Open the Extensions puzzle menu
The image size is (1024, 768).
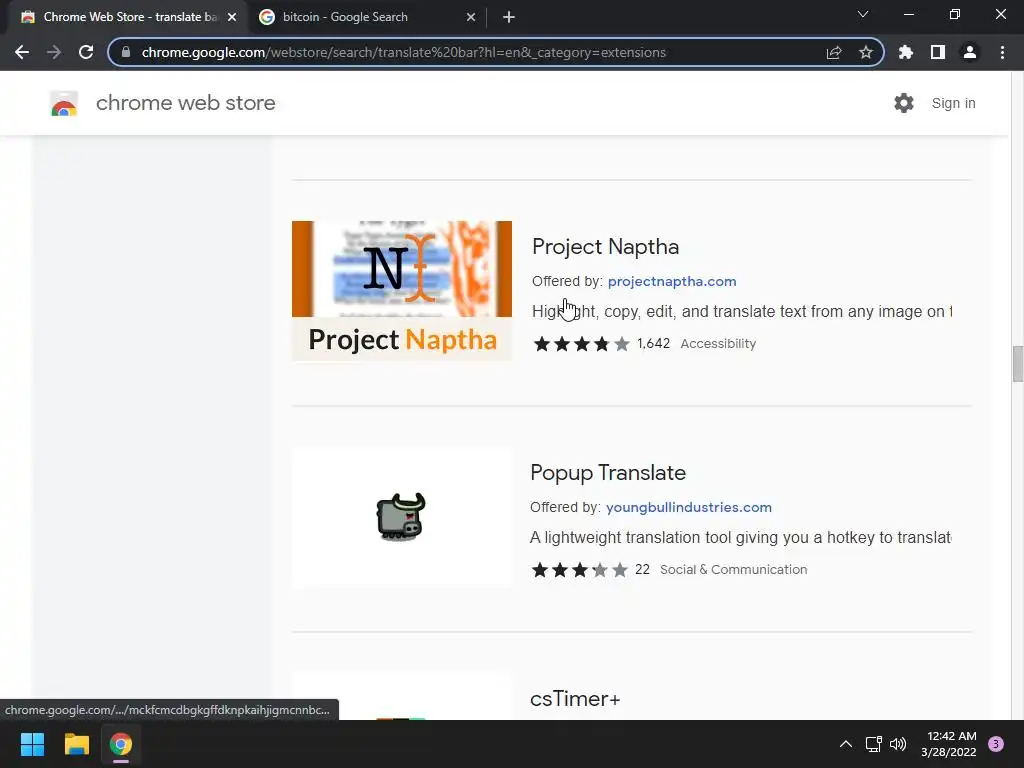(x=906, y=52)
